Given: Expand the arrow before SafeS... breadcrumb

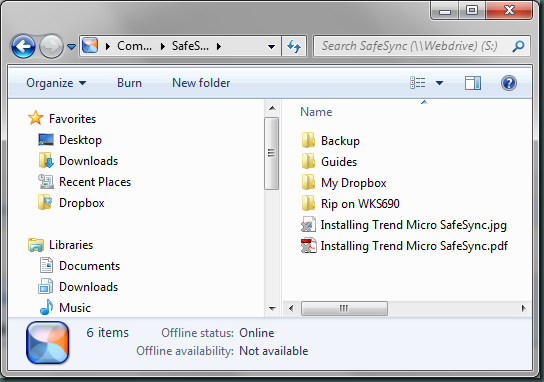Looking at the screenshot, I should [x=163, y=46].
